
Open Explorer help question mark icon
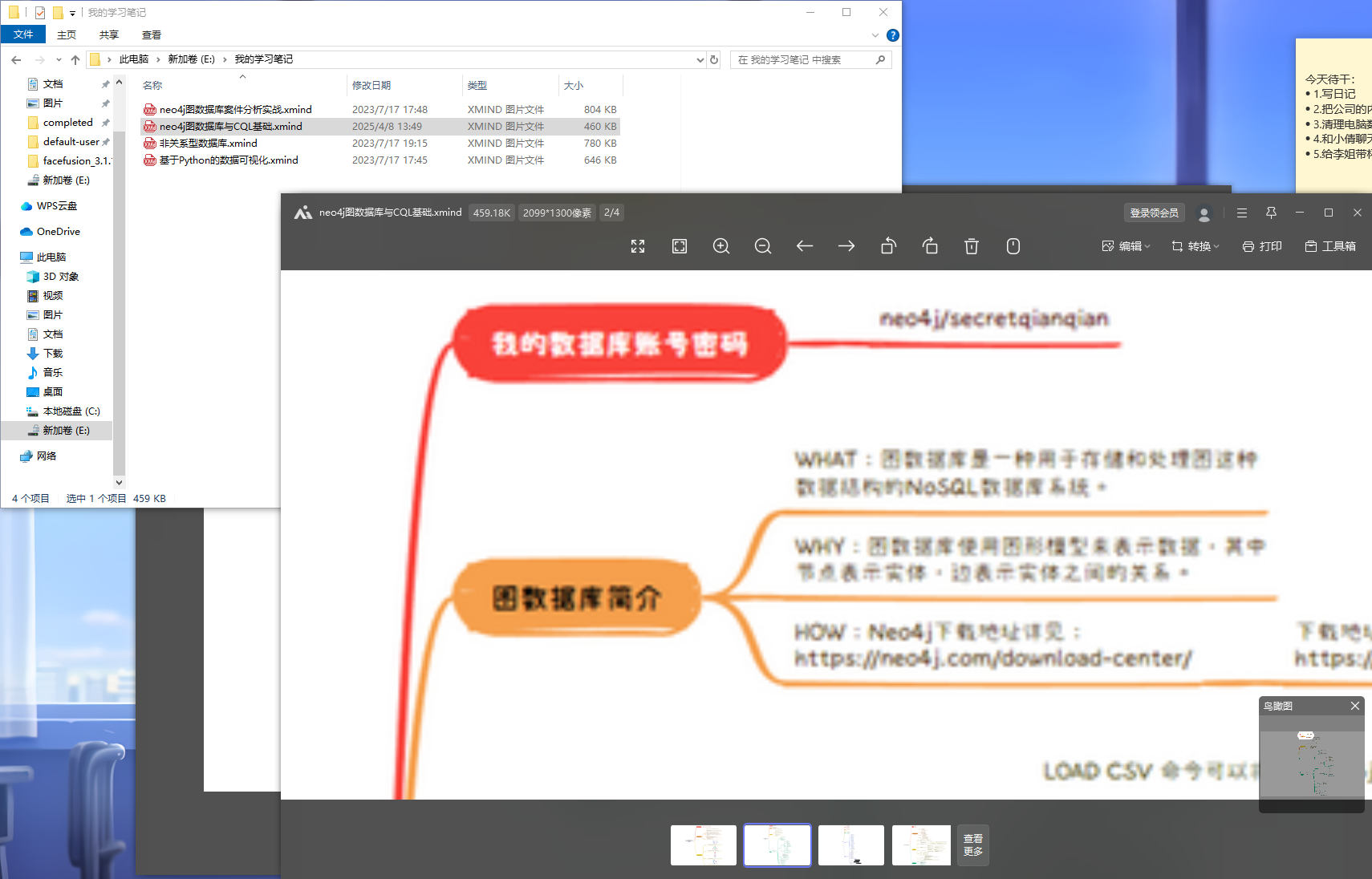coord(892,35)
